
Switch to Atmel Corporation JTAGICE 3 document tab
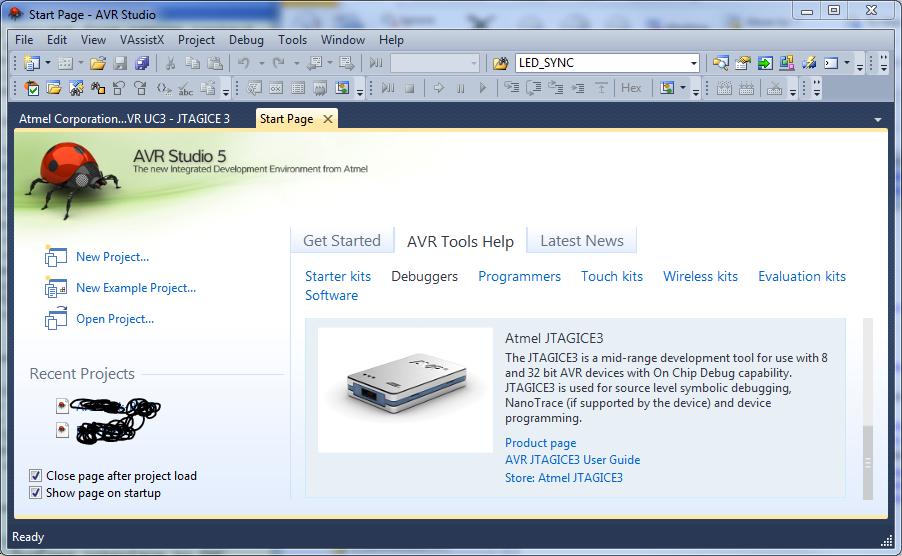124,119
